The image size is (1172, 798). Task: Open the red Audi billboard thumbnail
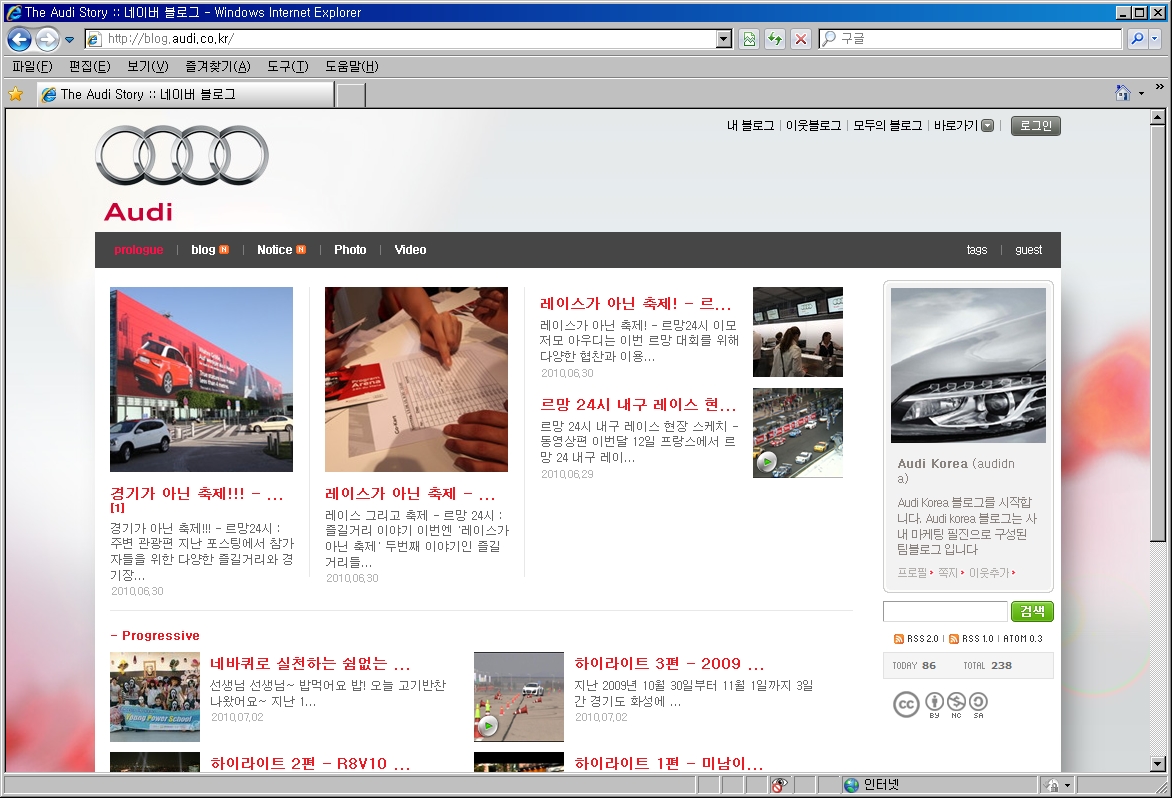coord(201,380)
